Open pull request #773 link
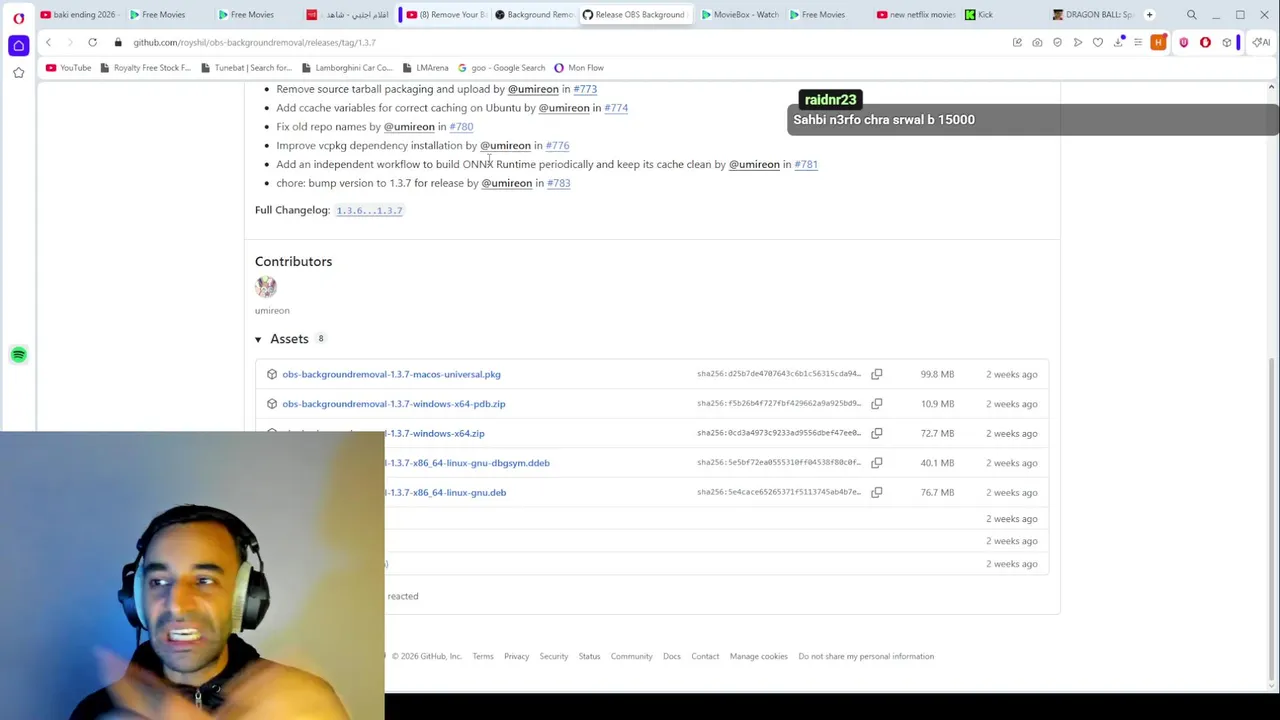 pos(585,89)
